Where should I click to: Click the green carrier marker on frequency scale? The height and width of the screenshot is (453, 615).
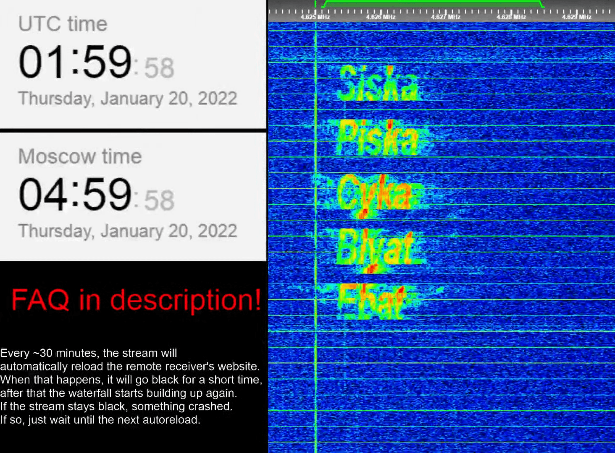click(315, 4)
